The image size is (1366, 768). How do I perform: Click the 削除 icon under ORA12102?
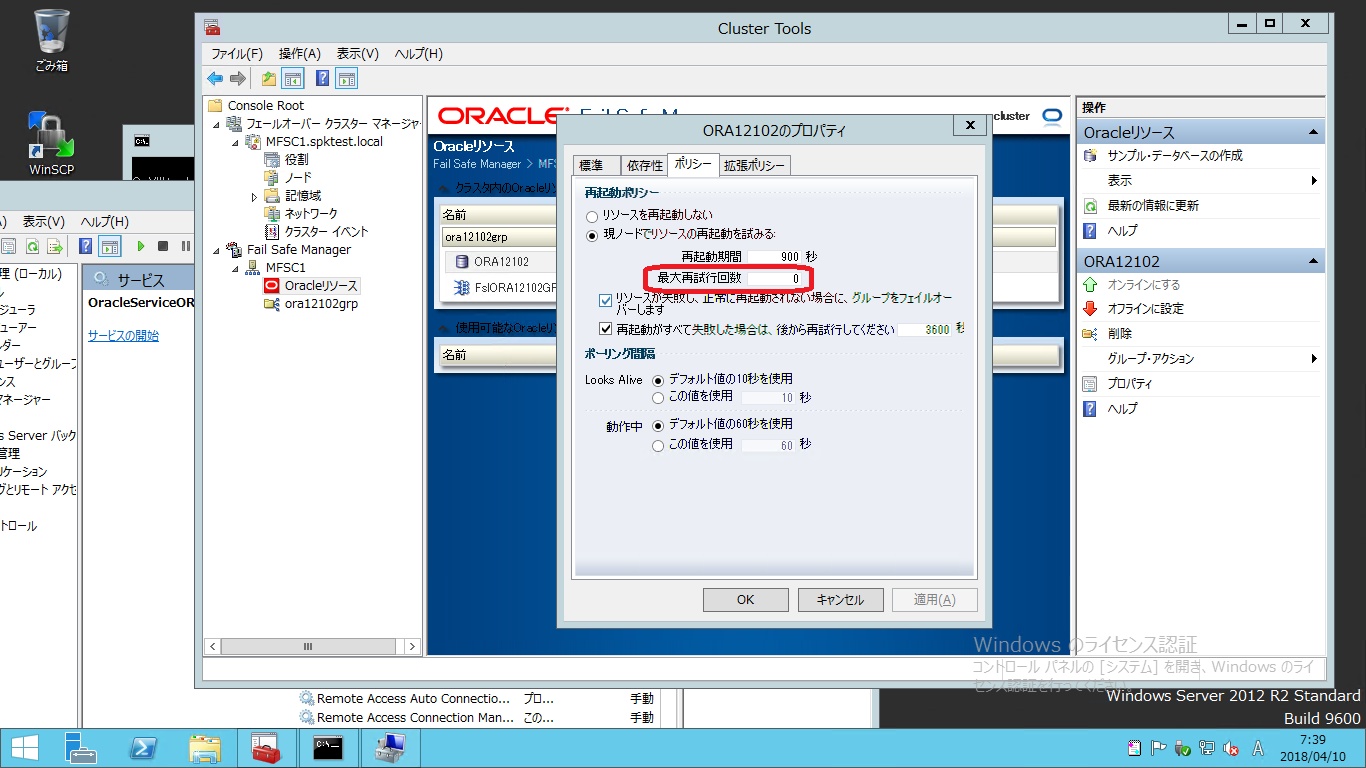point(1089,335)
